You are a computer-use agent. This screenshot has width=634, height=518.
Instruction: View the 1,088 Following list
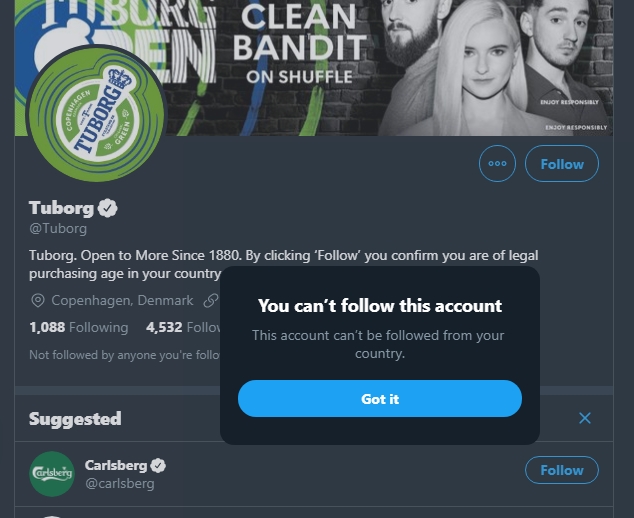click(78, 327)
